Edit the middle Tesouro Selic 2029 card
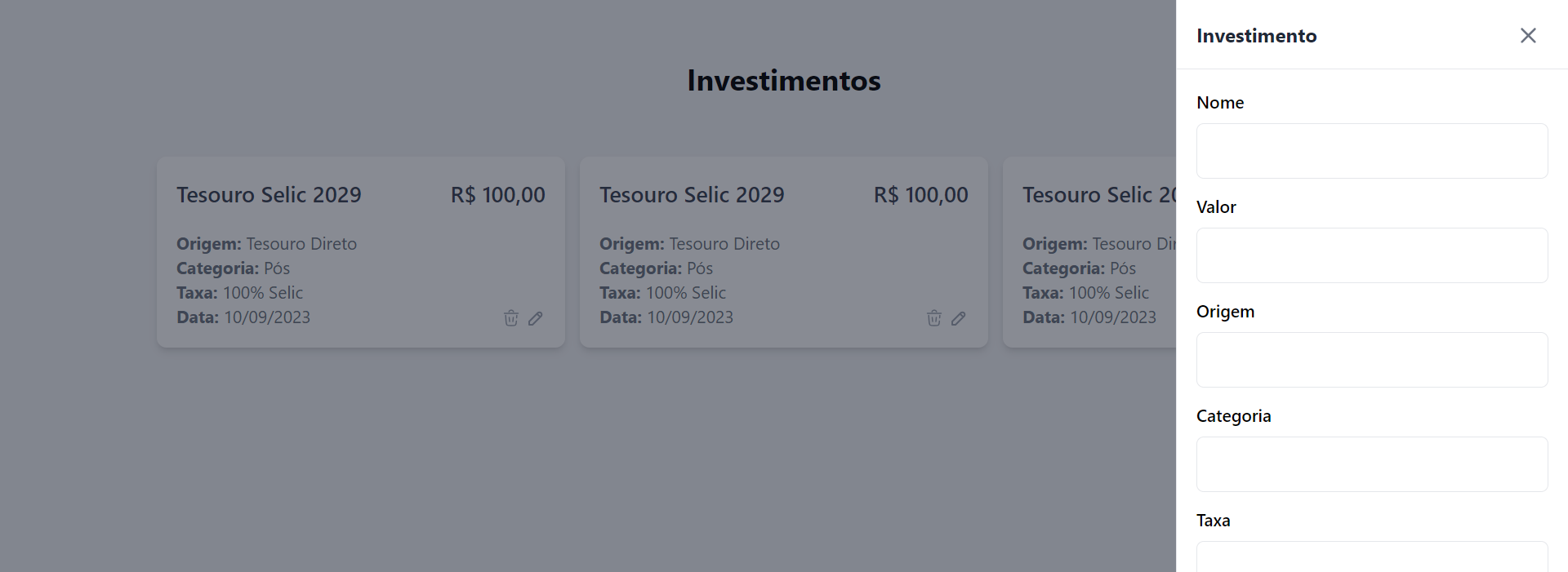The image size is (1568, 572). click(959, 318)
